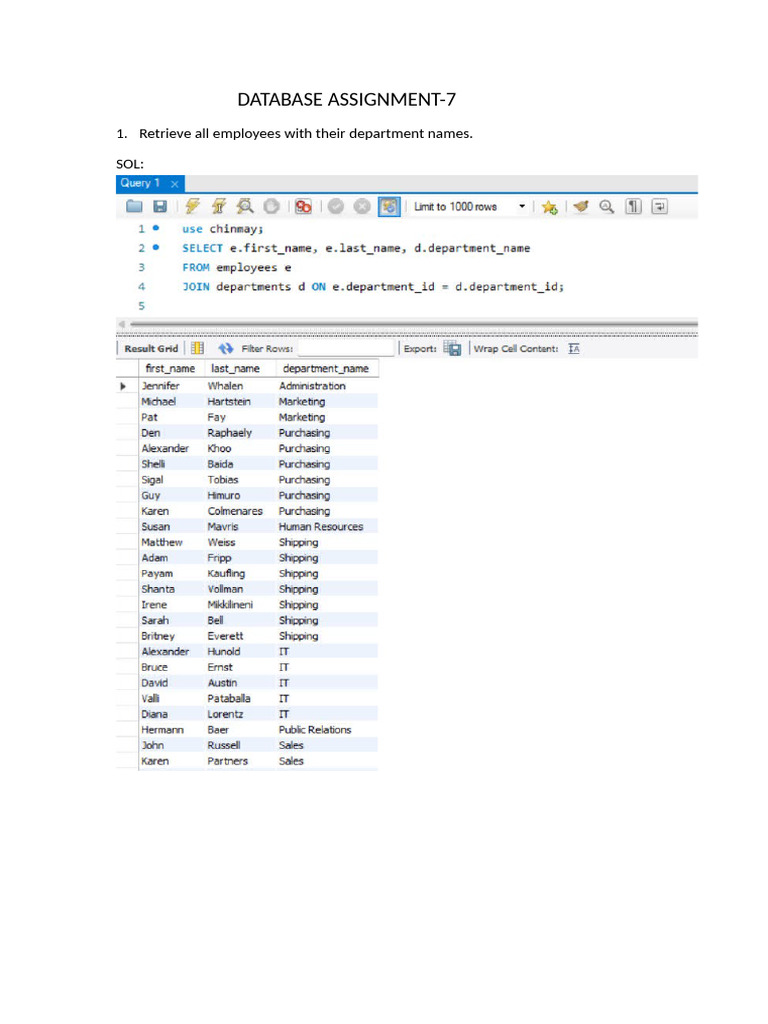Close the Query 1 tab
The image size is (768, 1024).
[174, 184]
